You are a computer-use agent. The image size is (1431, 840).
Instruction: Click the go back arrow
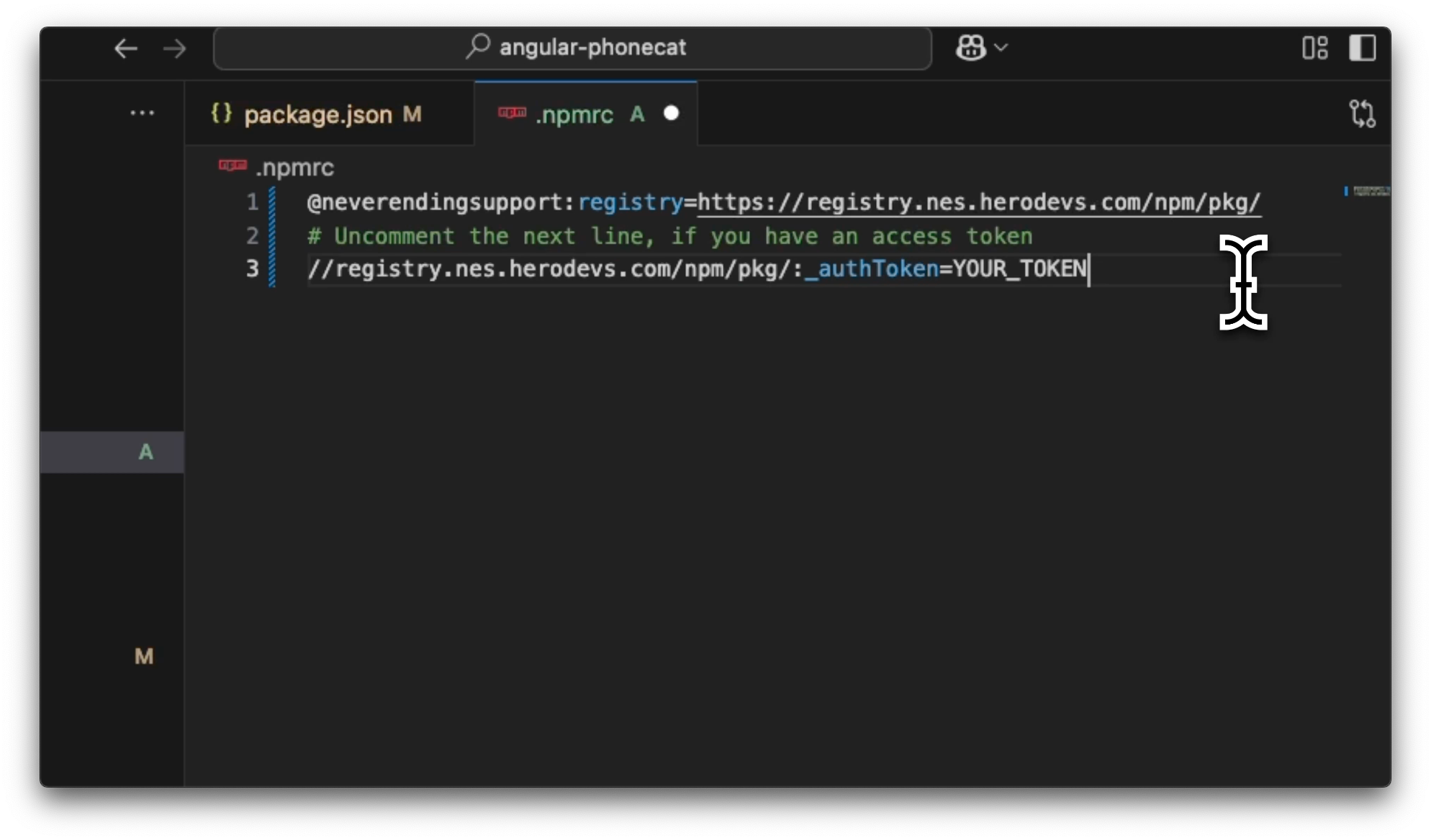pos(126,49)
